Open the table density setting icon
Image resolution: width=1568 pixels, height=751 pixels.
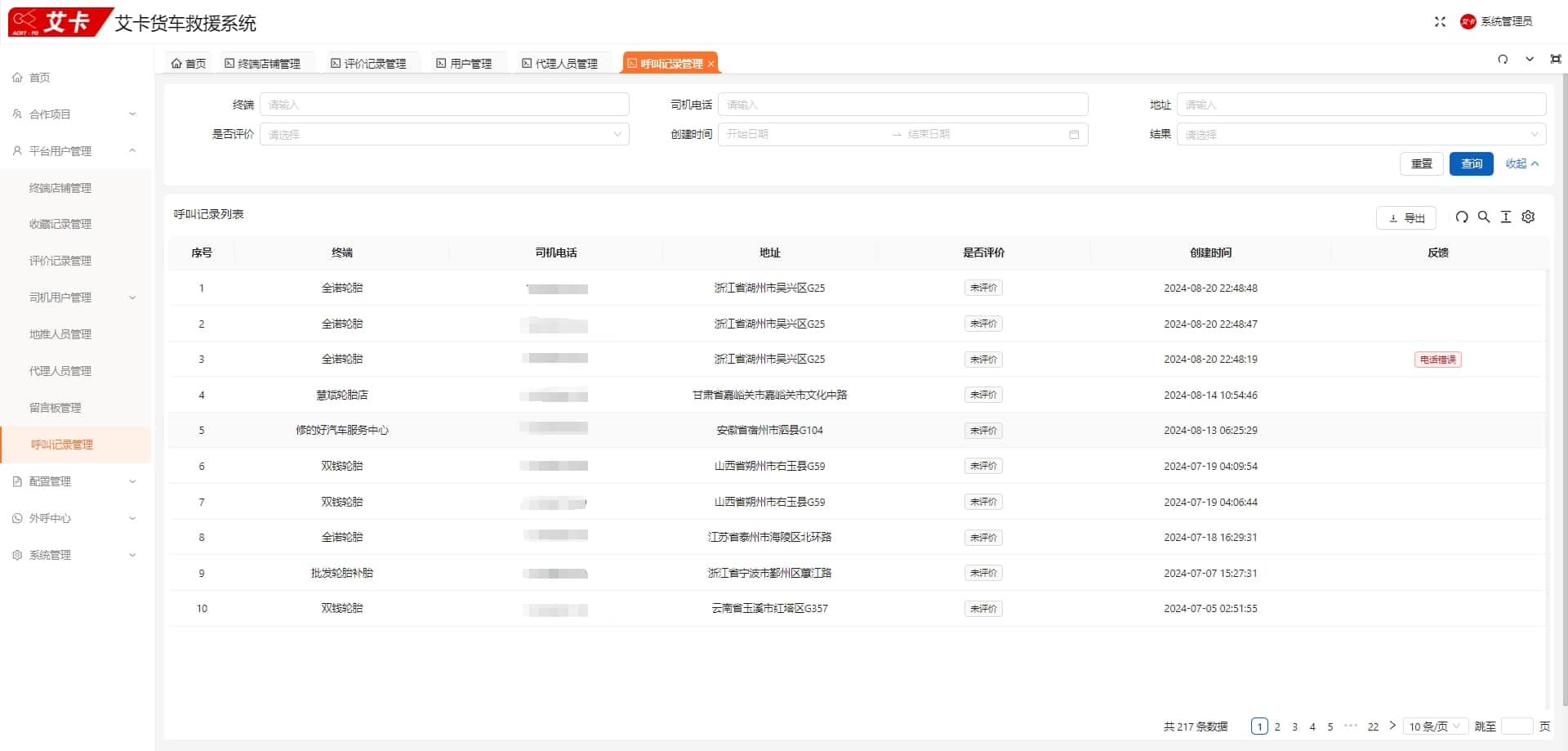pos(1506,217)
